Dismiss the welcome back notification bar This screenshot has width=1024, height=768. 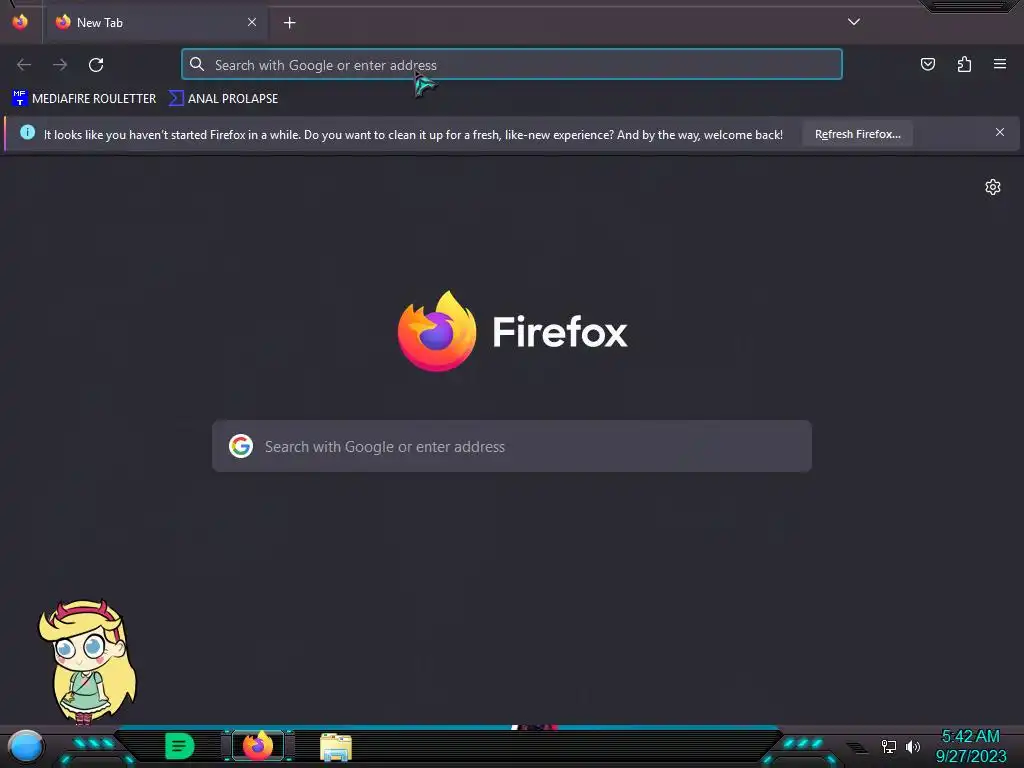[x=1000, y=133]
